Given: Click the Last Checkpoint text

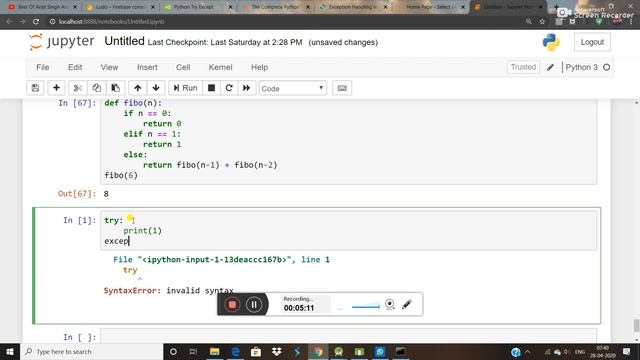Looking at the screenshot, I should [225, 42].
